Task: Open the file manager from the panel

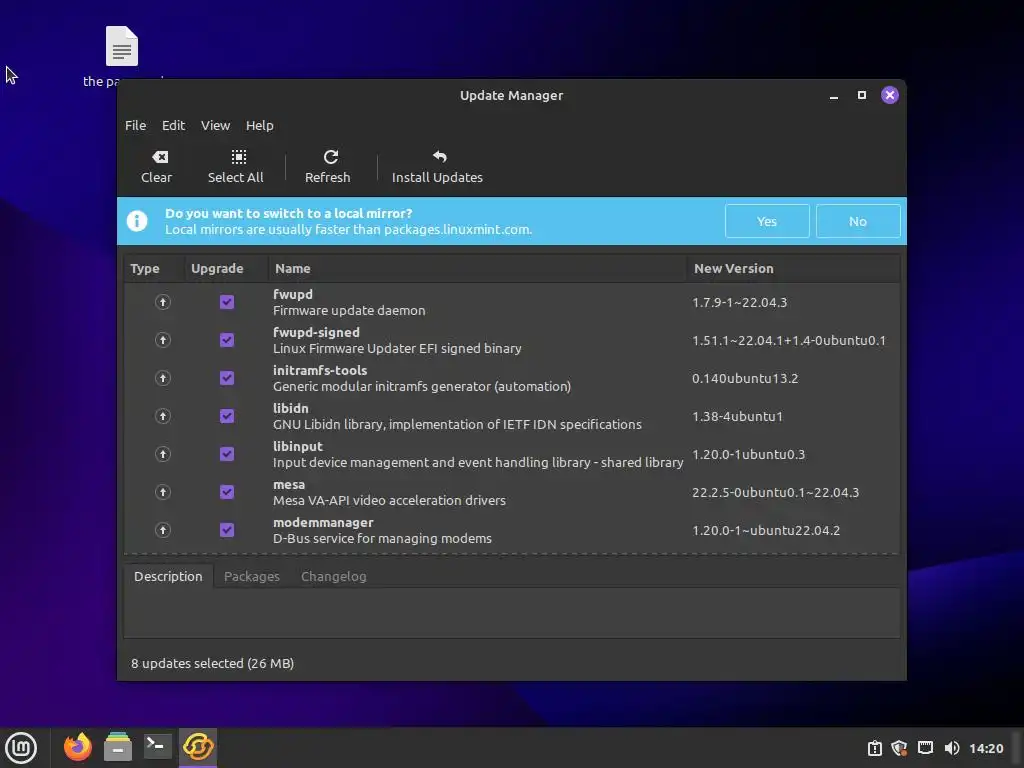Action: click(118, 746)
